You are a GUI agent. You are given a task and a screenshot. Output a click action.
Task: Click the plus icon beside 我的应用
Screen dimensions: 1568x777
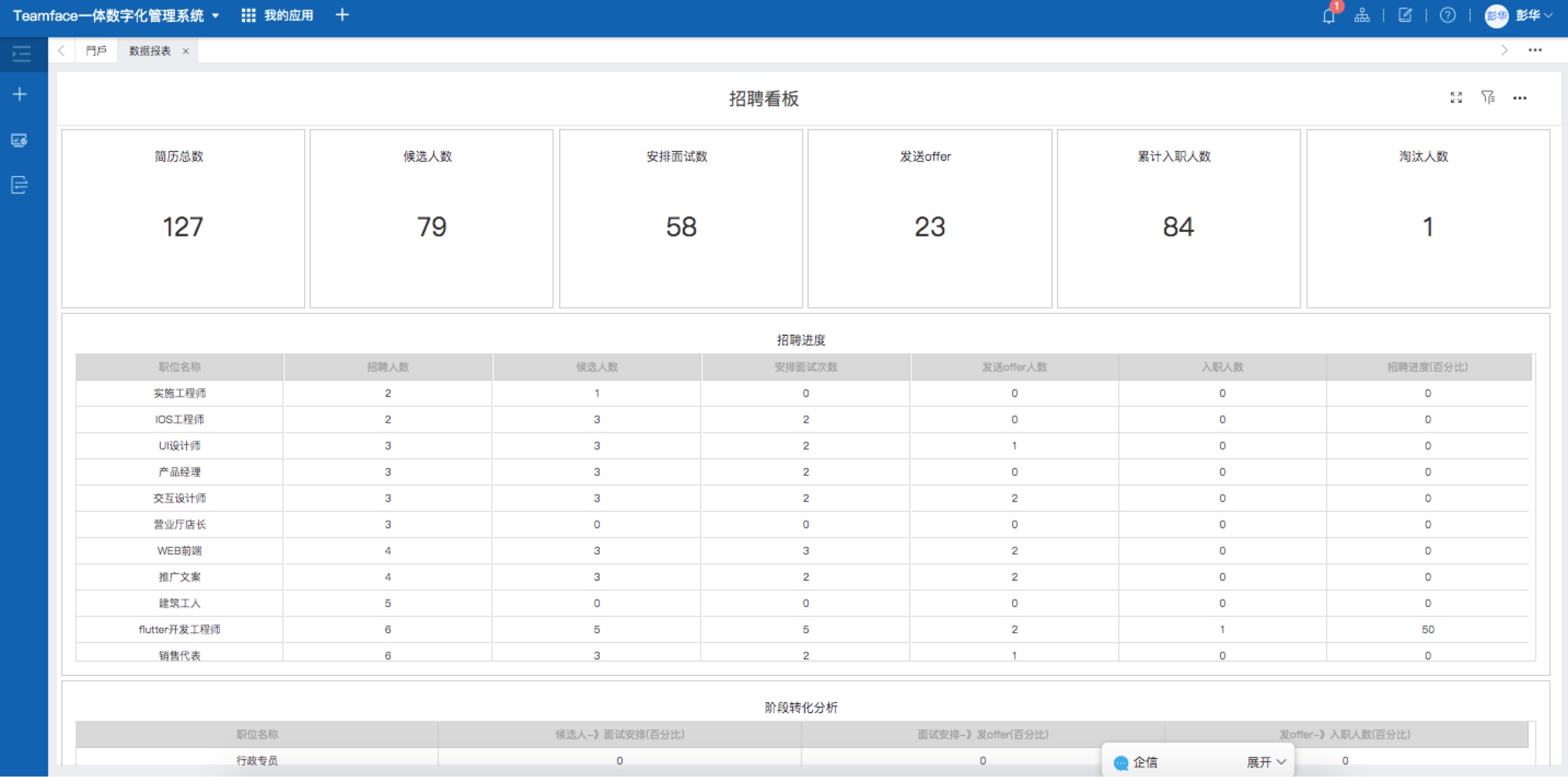pyautogui.click(x=342, y=15)
